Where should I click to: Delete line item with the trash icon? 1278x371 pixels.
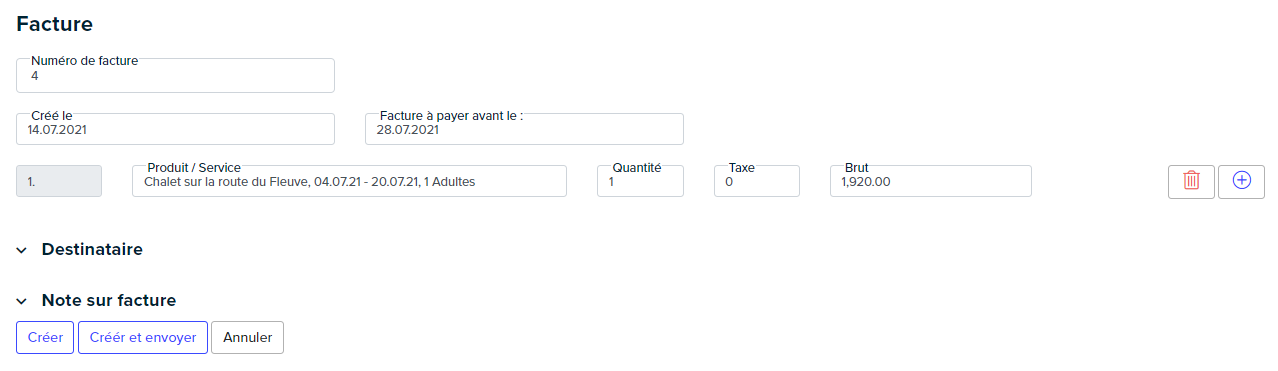(1191, 181)
